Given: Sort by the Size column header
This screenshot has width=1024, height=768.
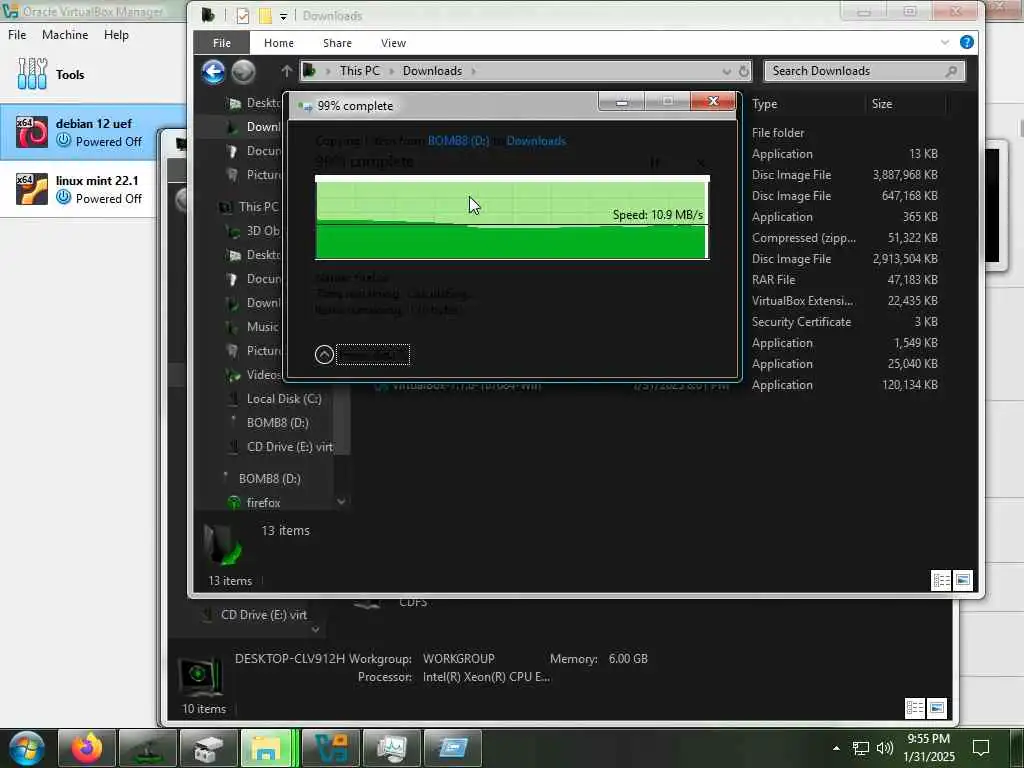Looking at the screenshot, I should point(882,104).
